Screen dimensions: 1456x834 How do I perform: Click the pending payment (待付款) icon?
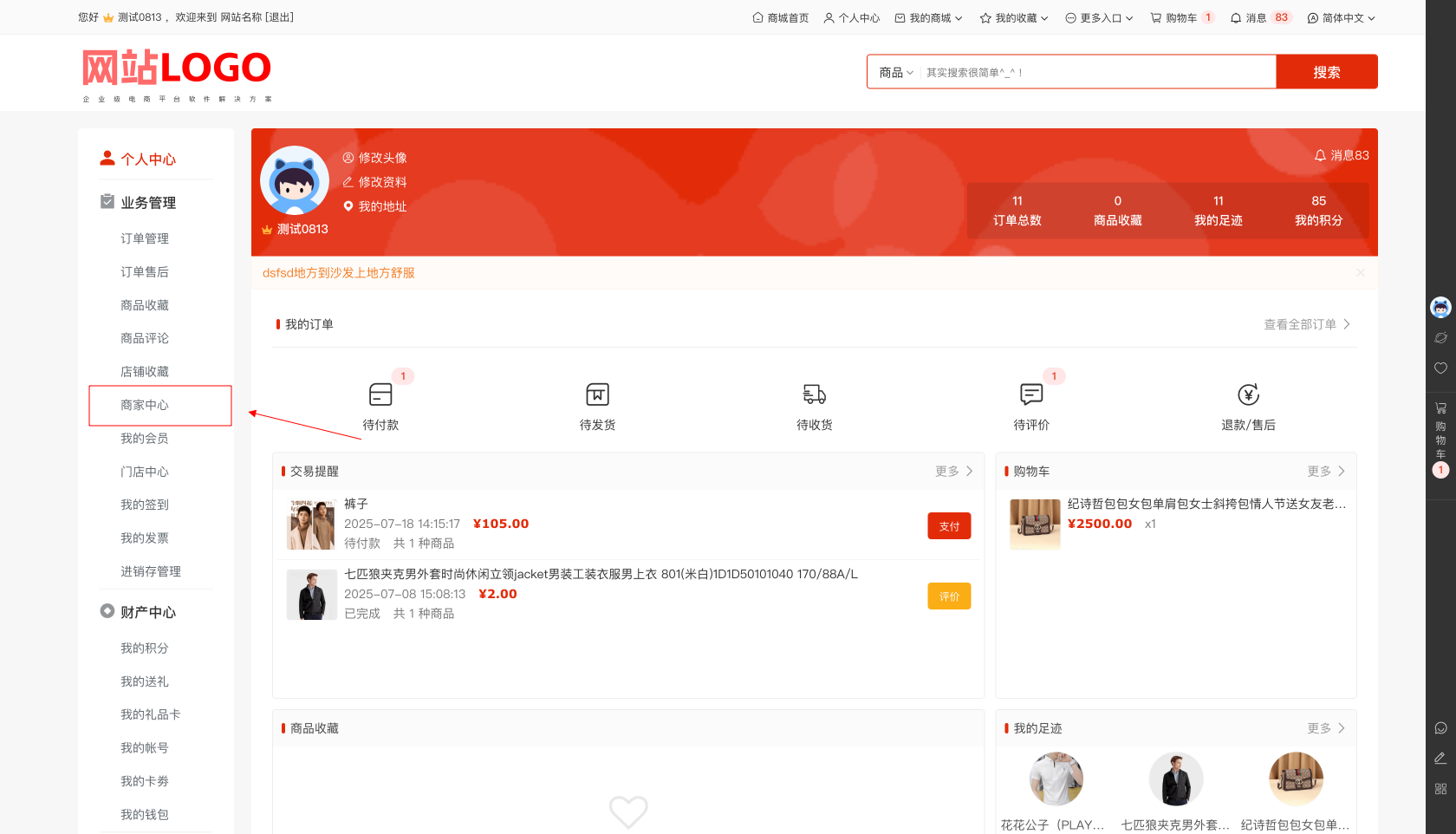coord(380,395)
